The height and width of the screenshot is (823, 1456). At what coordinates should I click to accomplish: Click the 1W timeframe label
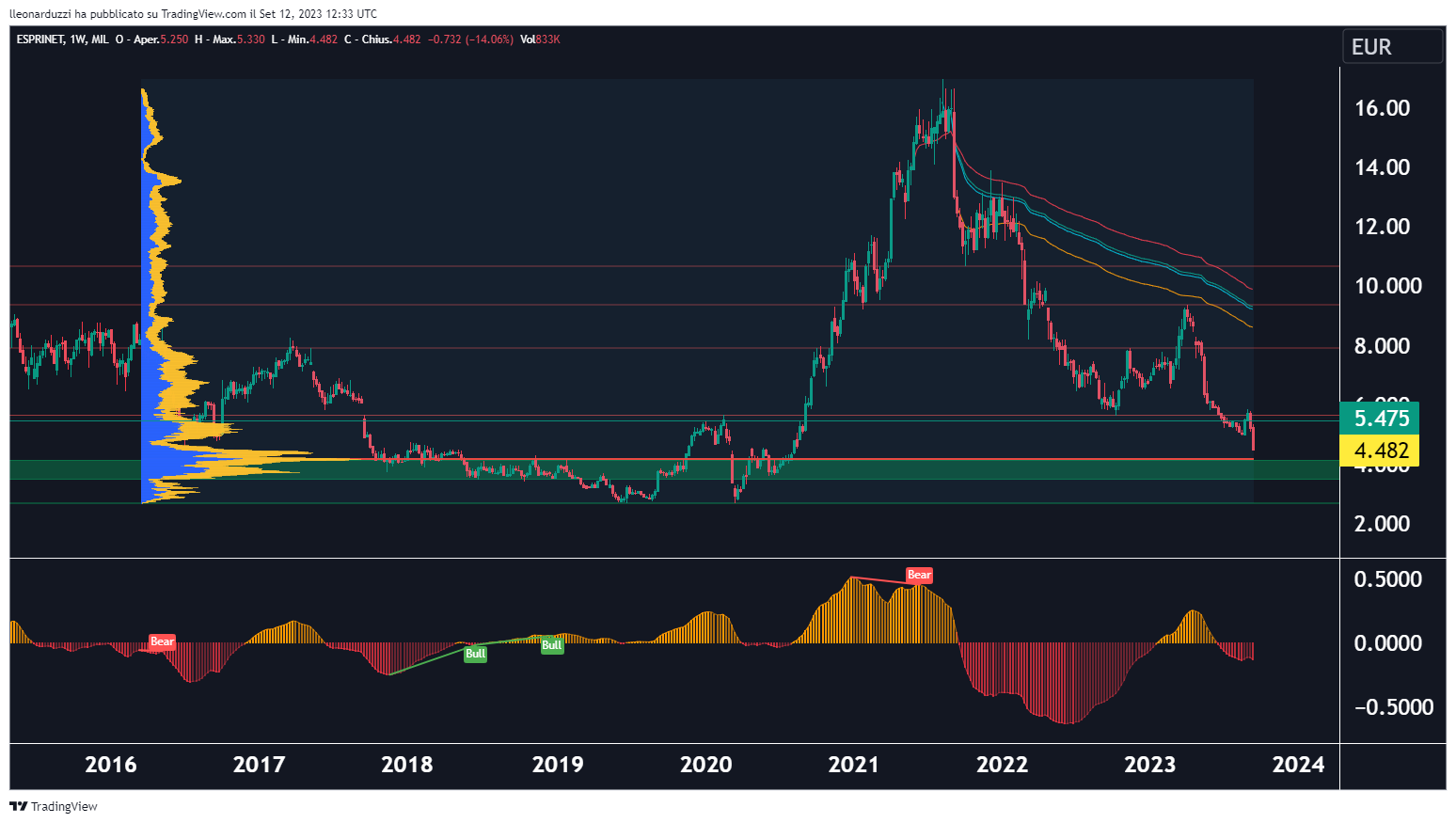point(78,40)
